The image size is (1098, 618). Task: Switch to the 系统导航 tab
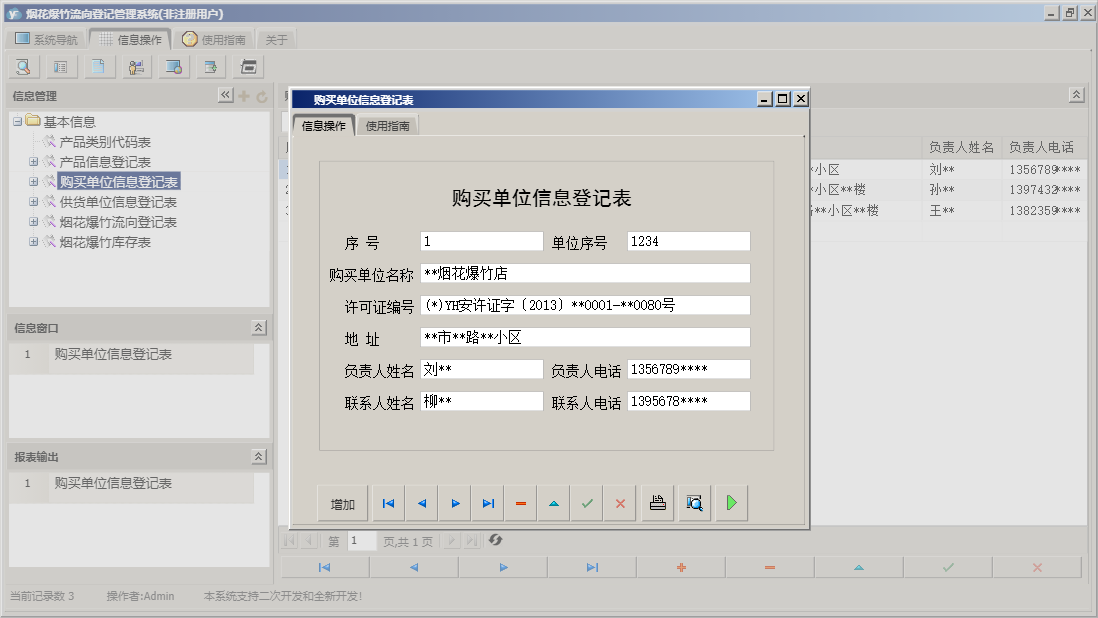tap(46, 40)
